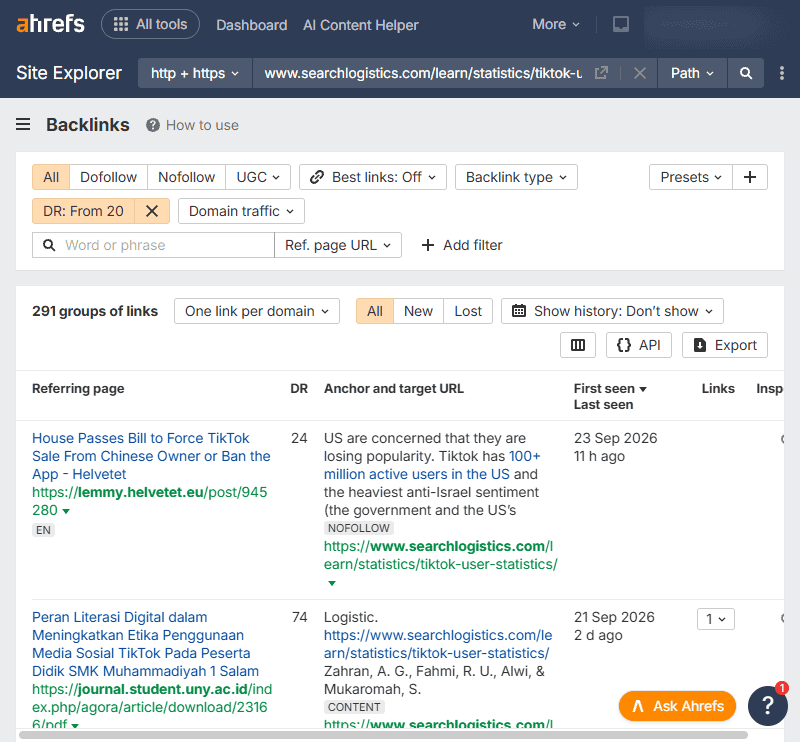The height and width of the screenshot is (742, 800).
Task: Open the journal.student.uny.ac.id URL
Action: (x=152, y=707)
